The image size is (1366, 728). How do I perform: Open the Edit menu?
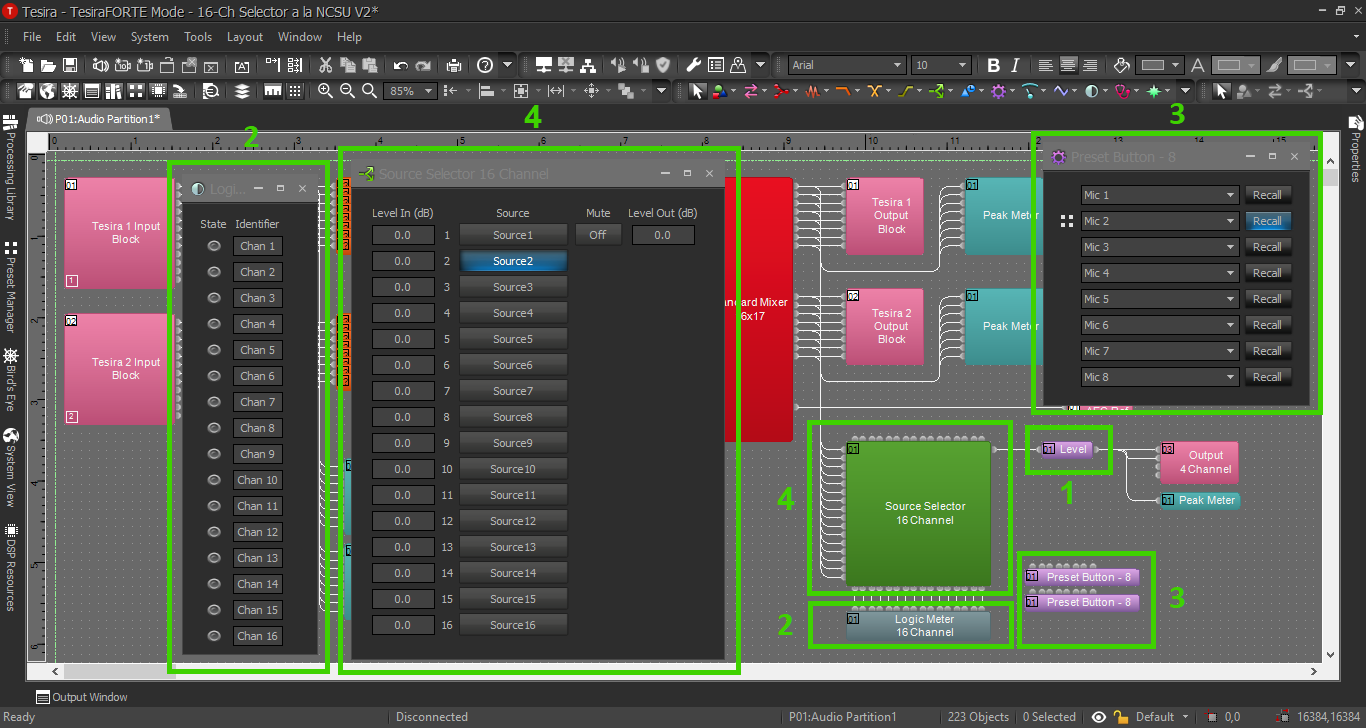point(66,37)
